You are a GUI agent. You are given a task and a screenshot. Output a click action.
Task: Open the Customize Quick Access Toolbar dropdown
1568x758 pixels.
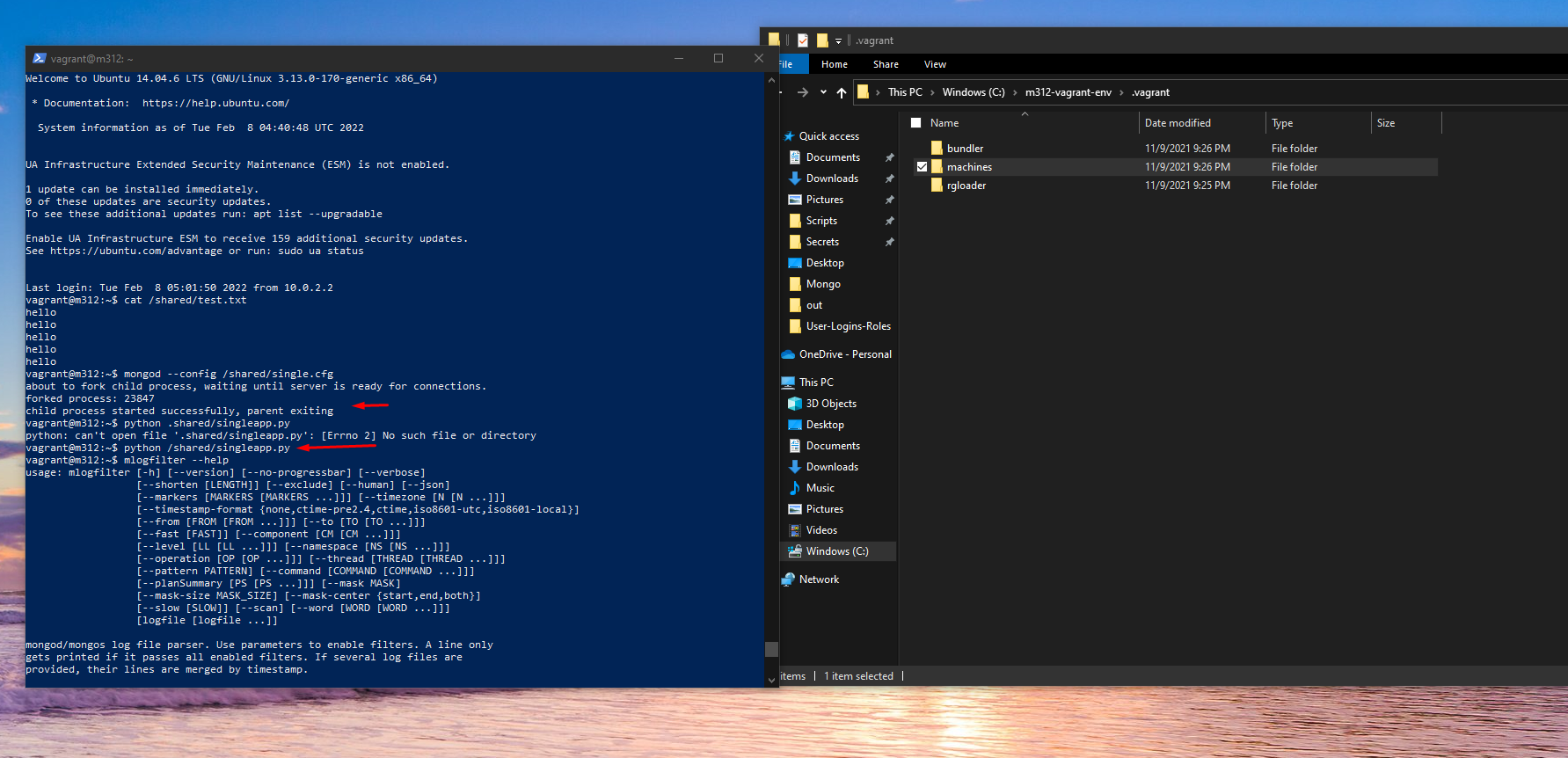coord(838,41)
